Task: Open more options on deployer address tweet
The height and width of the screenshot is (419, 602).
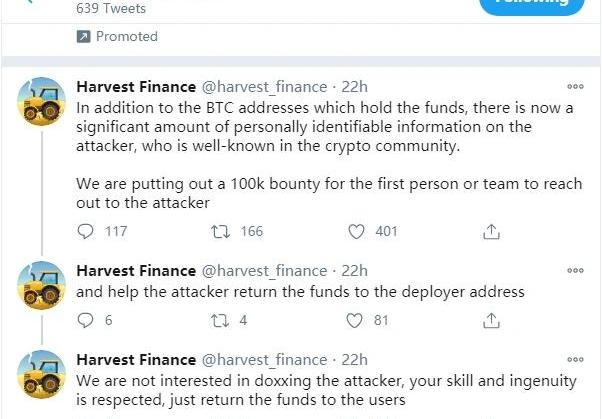Action: [575, 271]
